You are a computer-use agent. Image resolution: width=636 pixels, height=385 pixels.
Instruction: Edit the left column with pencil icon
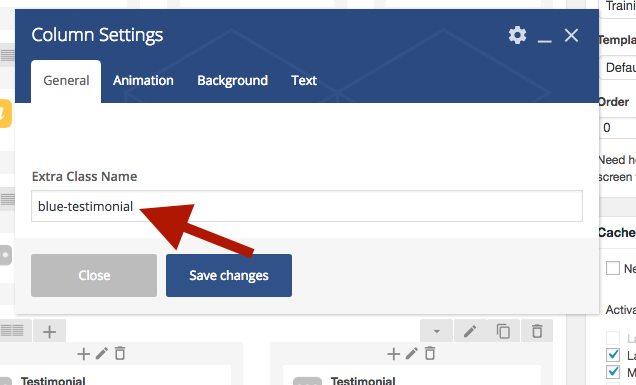(x=102, y=353)
